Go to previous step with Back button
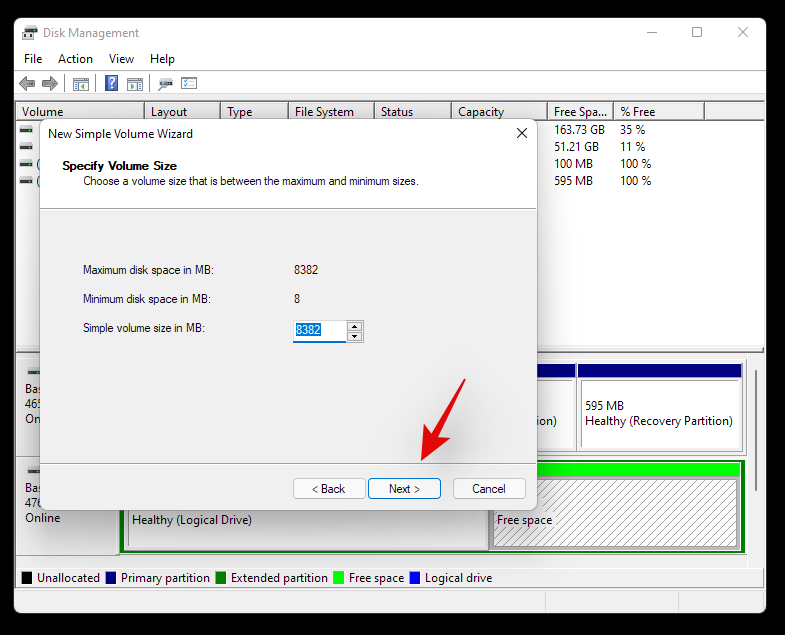The image size is (785, 635). pyautogui.click(x=329, y=489)
